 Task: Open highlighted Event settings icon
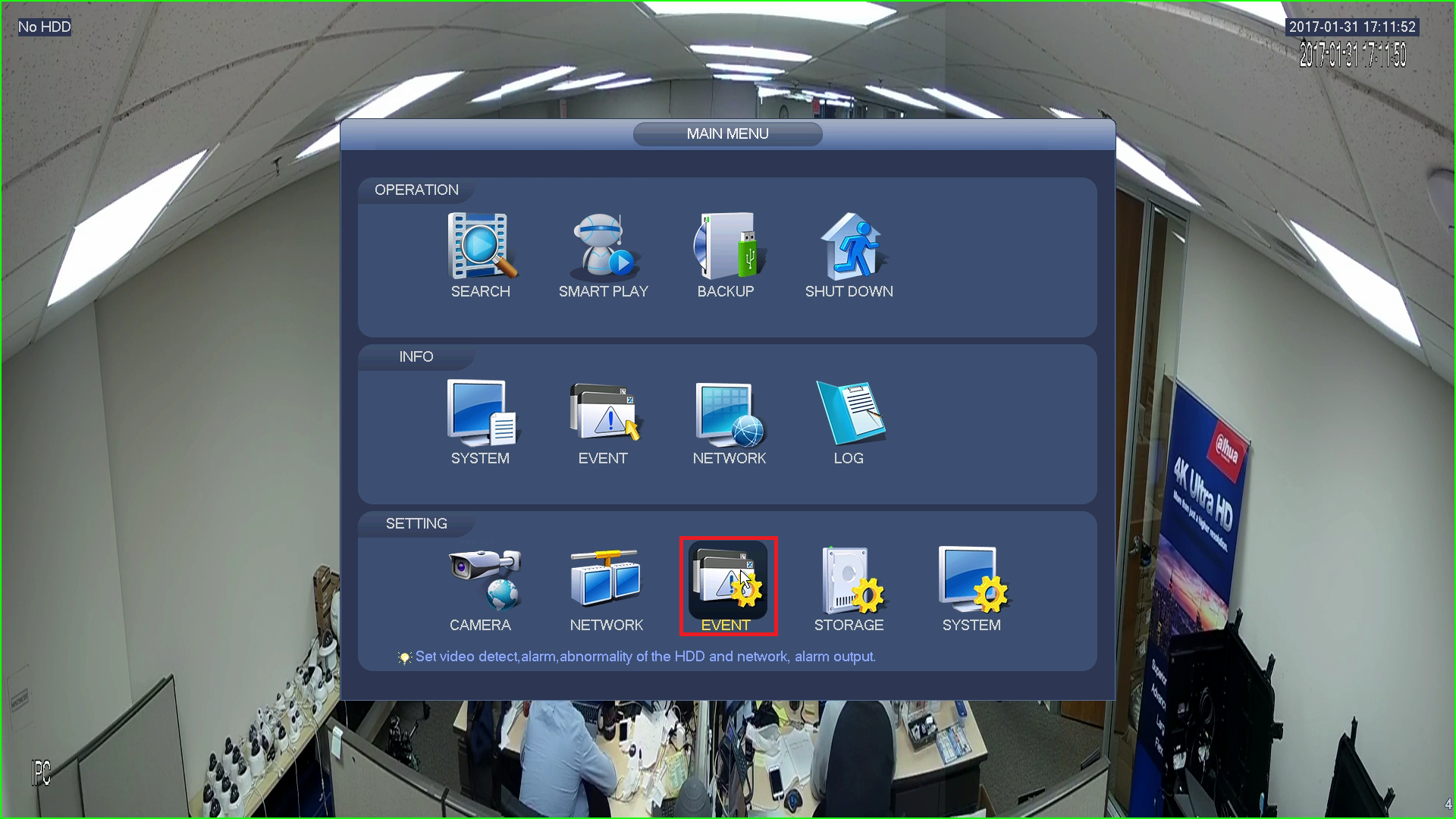pyautogui.click(x=727, y=579)
